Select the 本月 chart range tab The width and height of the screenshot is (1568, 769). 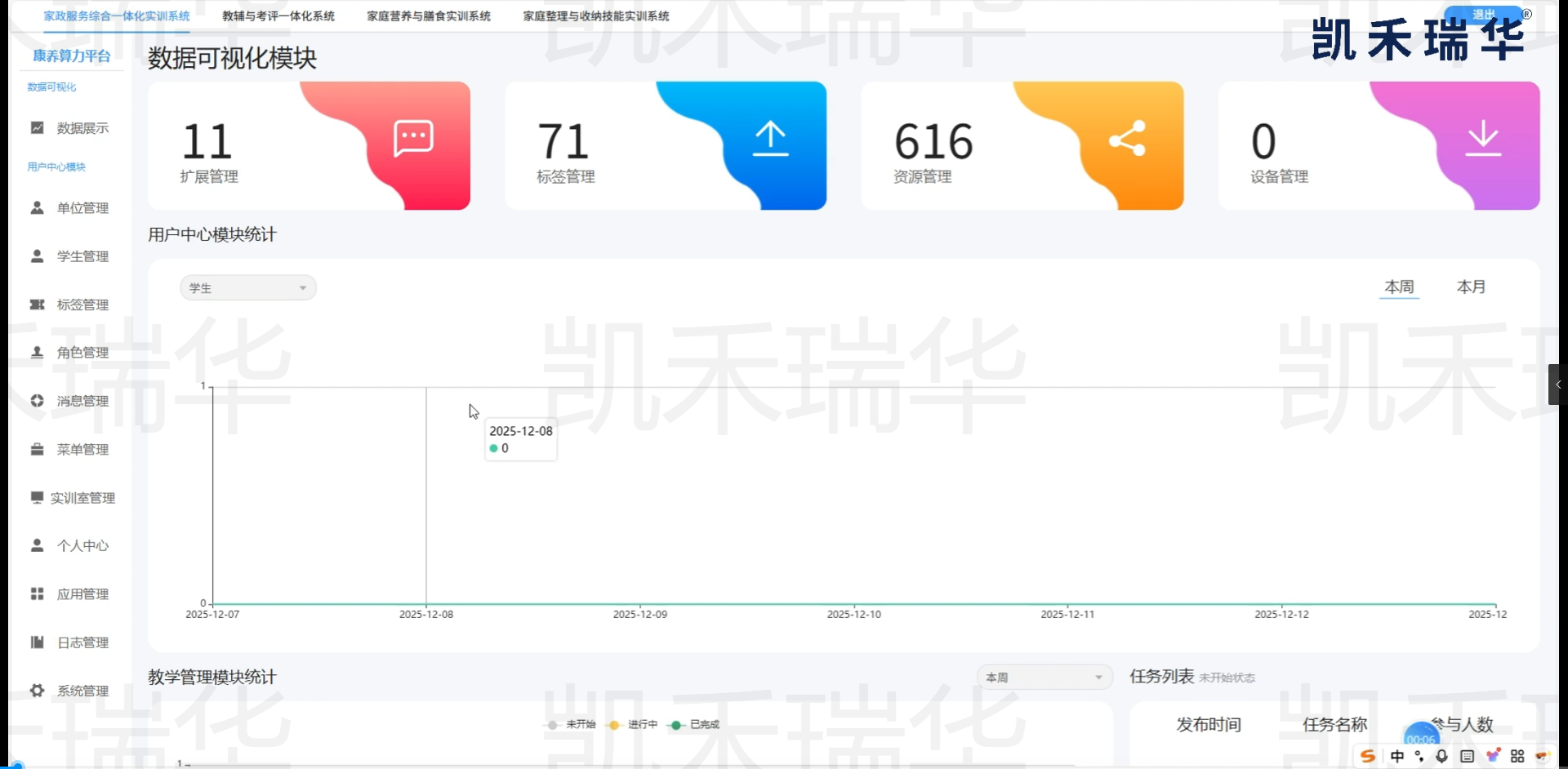click(x=1471, y=287)
